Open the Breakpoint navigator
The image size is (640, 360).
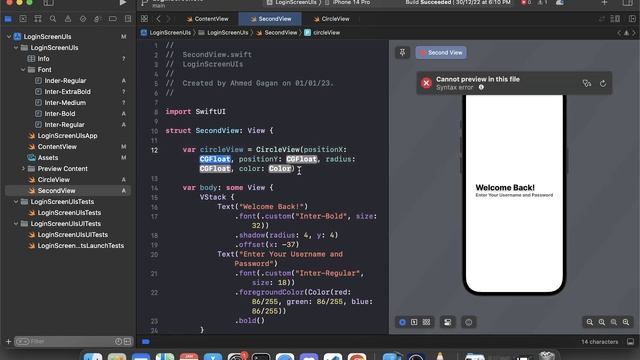tap(113, 19)
